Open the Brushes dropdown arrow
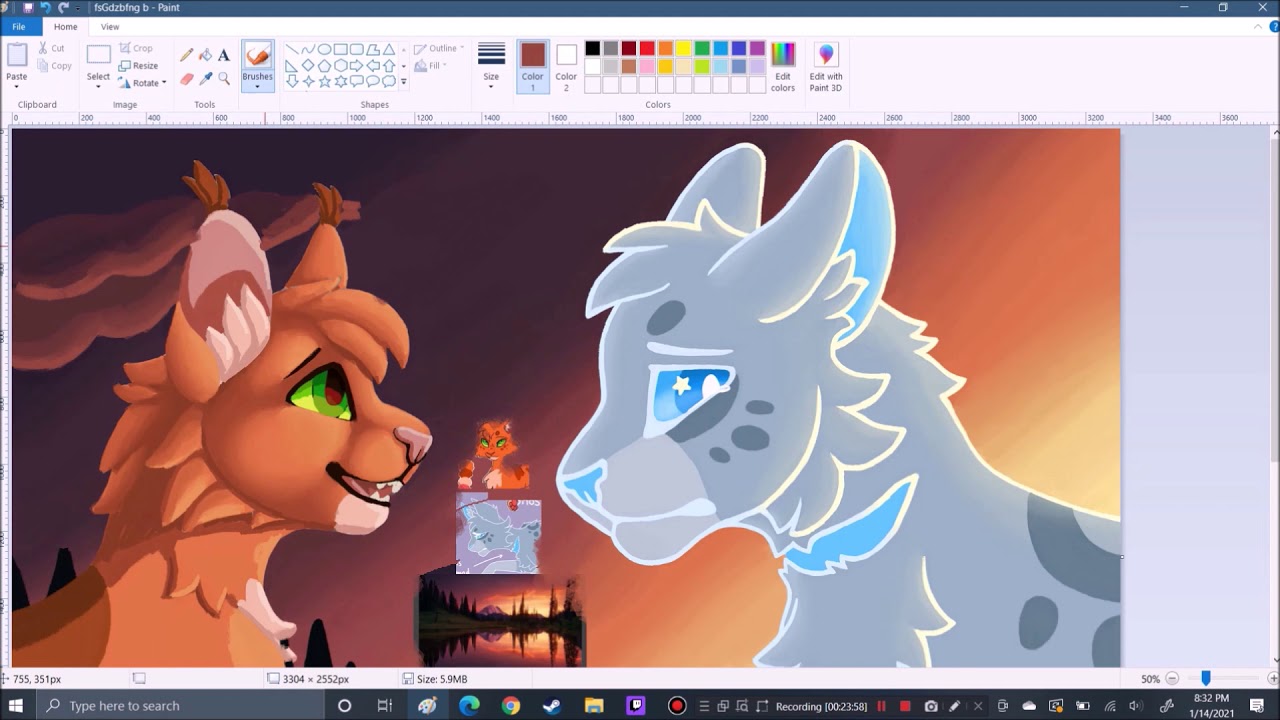This screenshot has height=720, width=1280. click(257, 86)
